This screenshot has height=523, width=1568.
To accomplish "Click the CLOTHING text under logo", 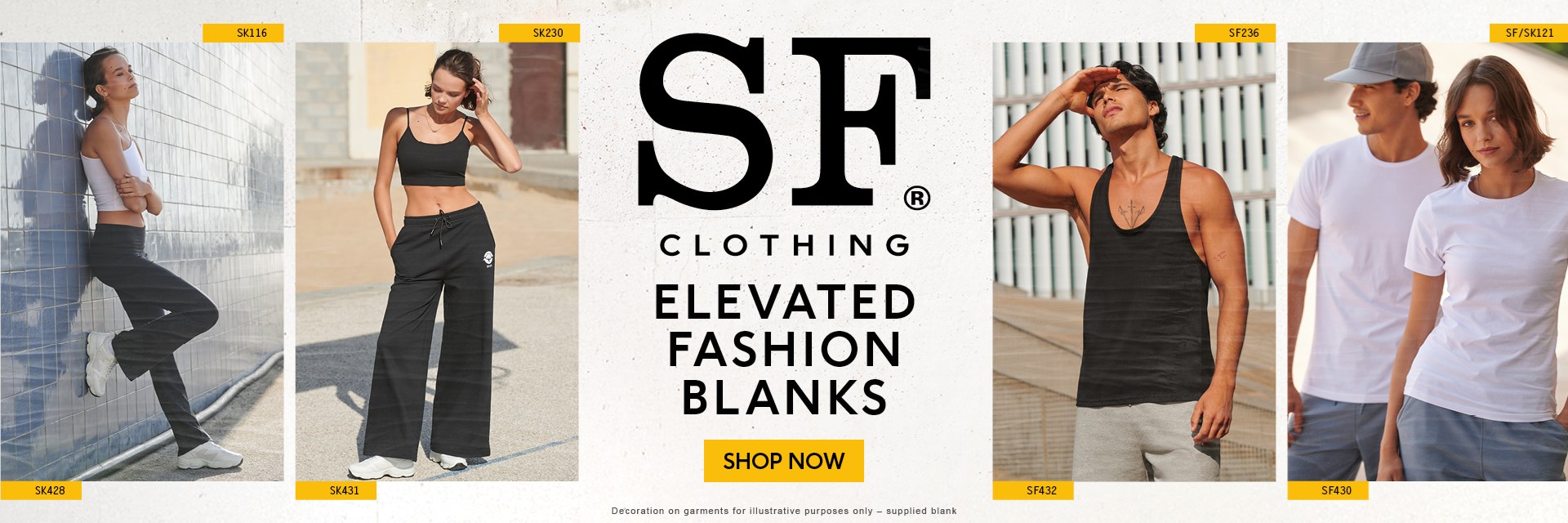I will (785, 245).
